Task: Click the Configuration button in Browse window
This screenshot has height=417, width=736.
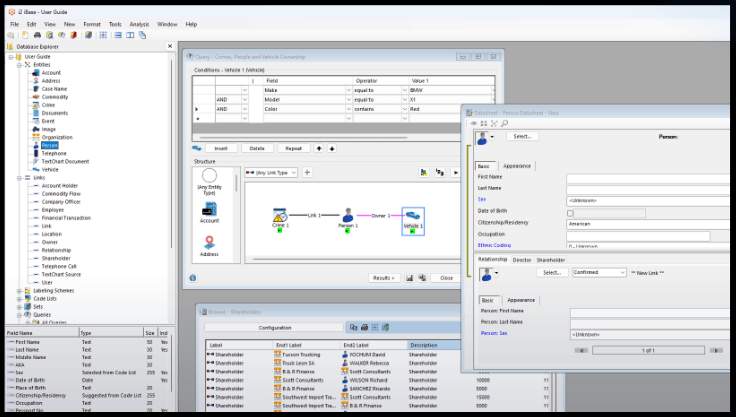Action: (x=275, y=327)
